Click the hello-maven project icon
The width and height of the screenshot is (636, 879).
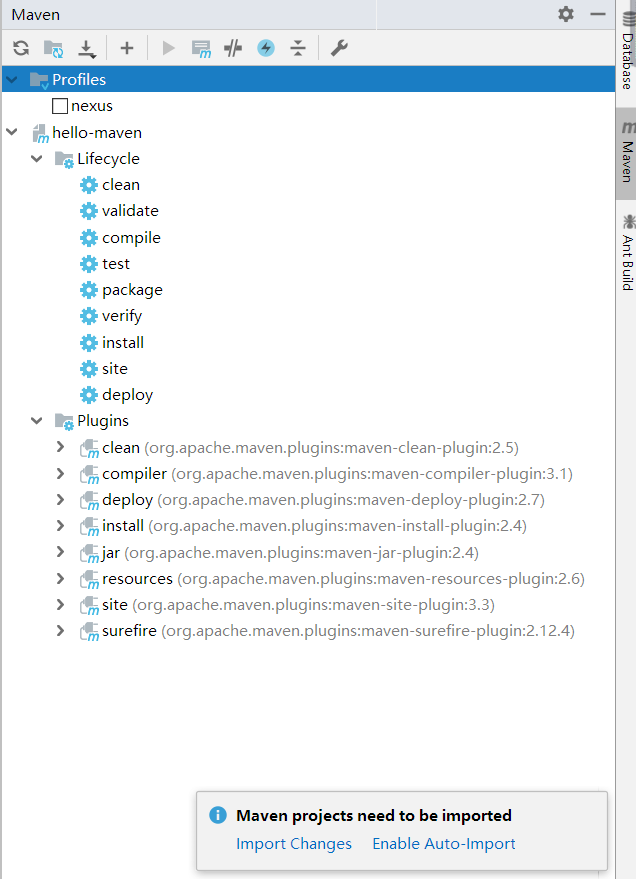[40, 133]
